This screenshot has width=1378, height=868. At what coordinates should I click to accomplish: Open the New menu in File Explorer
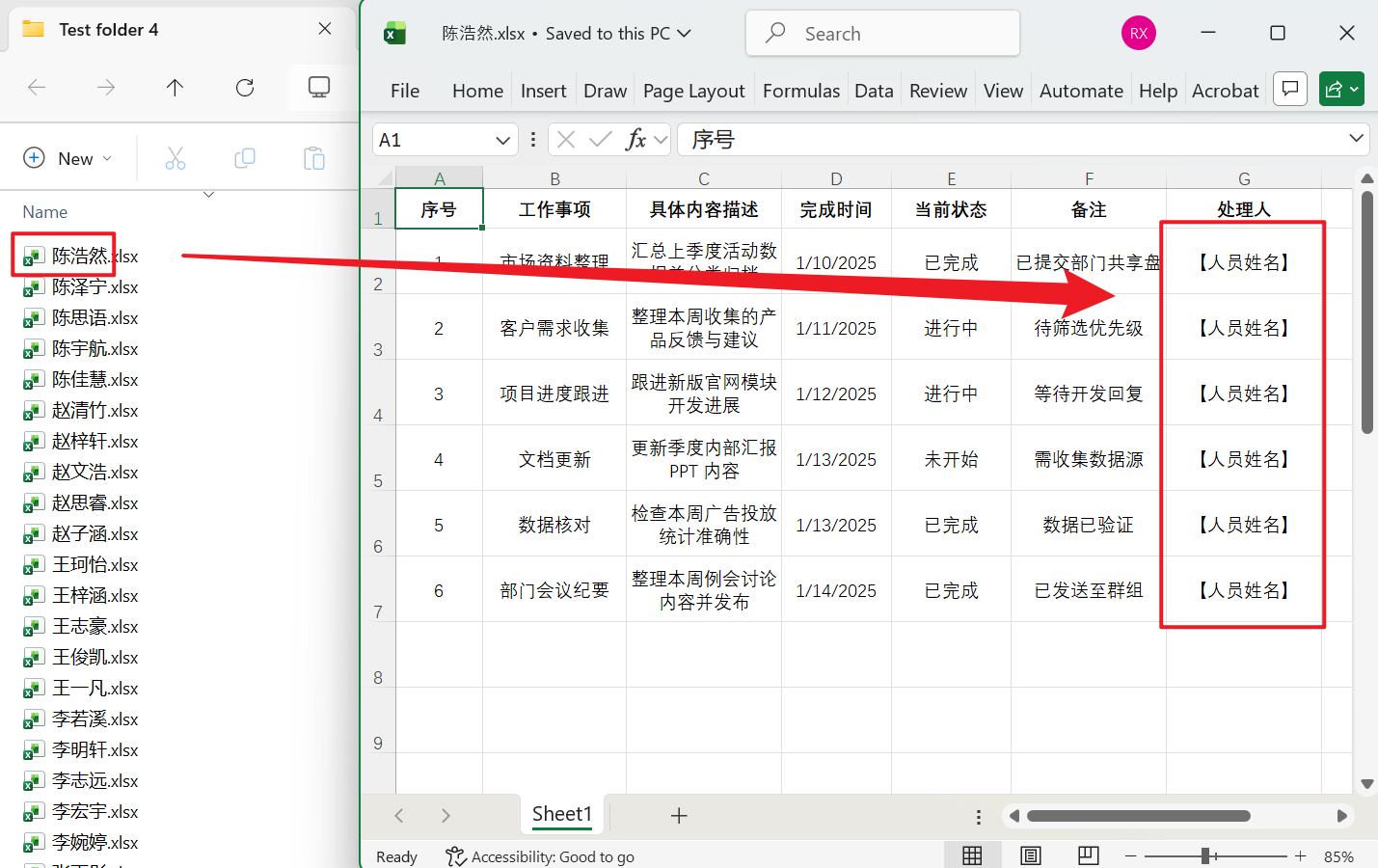click(x=68, y=157)
